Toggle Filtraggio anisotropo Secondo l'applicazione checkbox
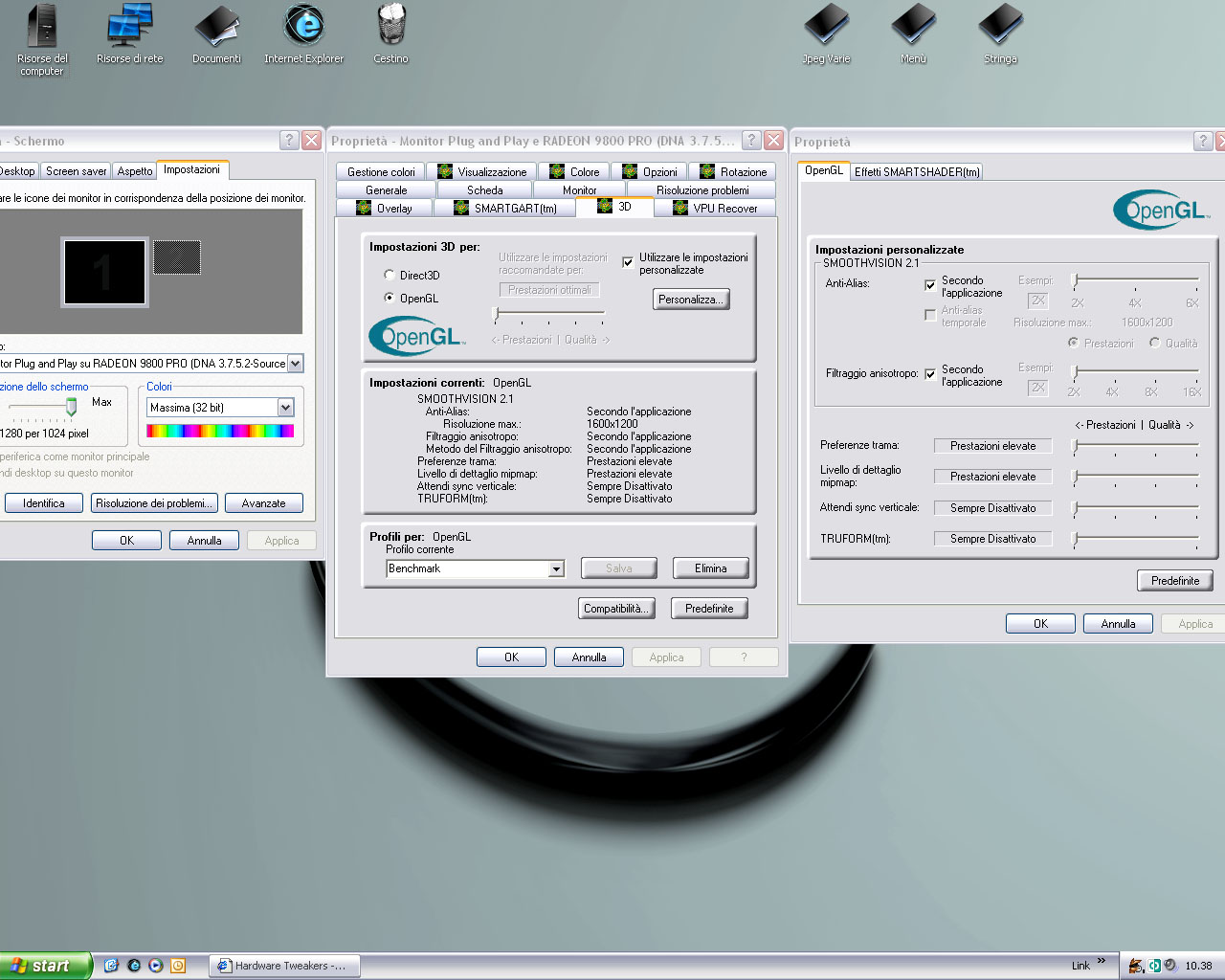 (930, 374)
